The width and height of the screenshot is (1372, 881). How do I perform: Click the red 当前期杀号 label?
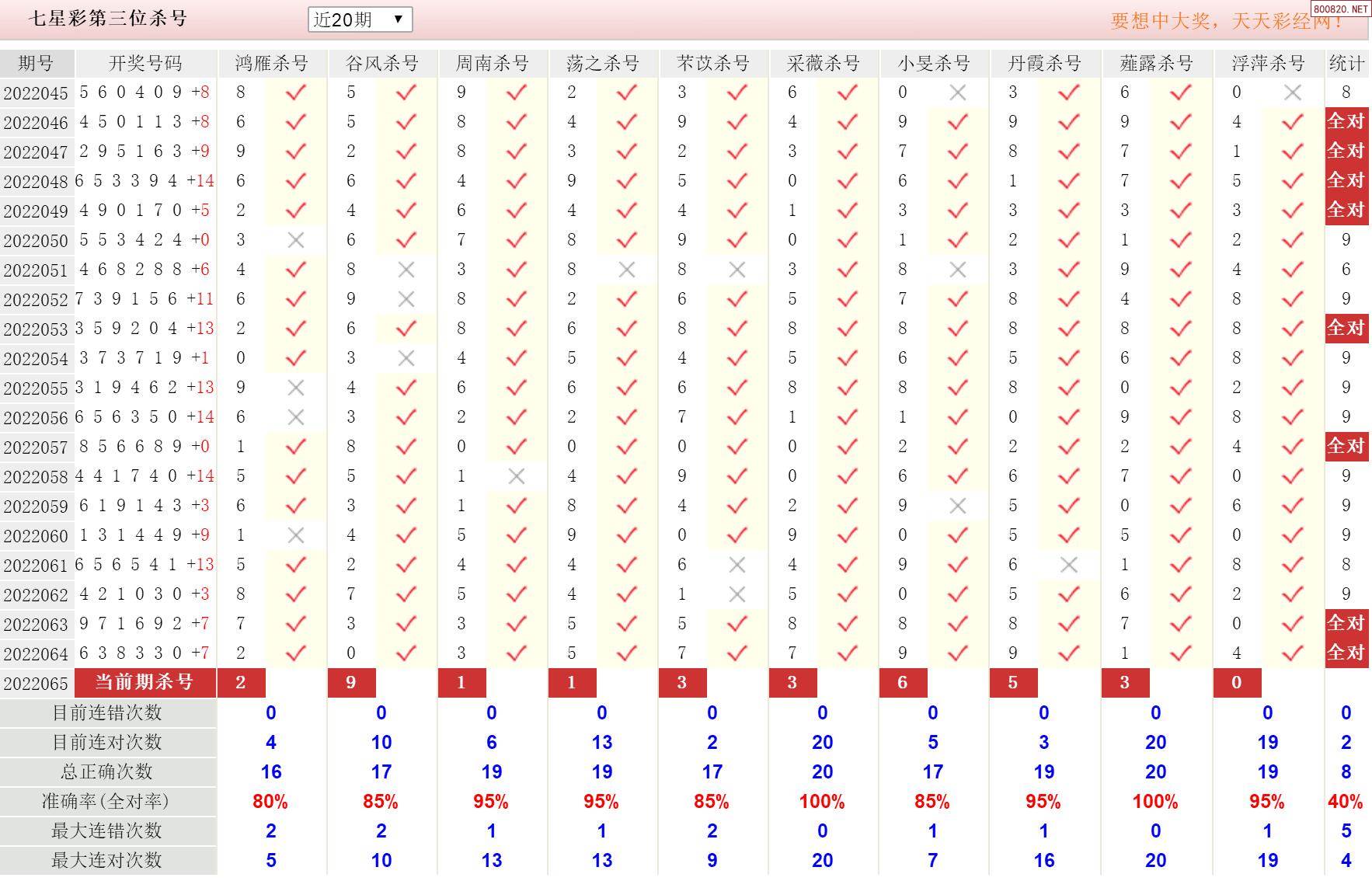145,683
